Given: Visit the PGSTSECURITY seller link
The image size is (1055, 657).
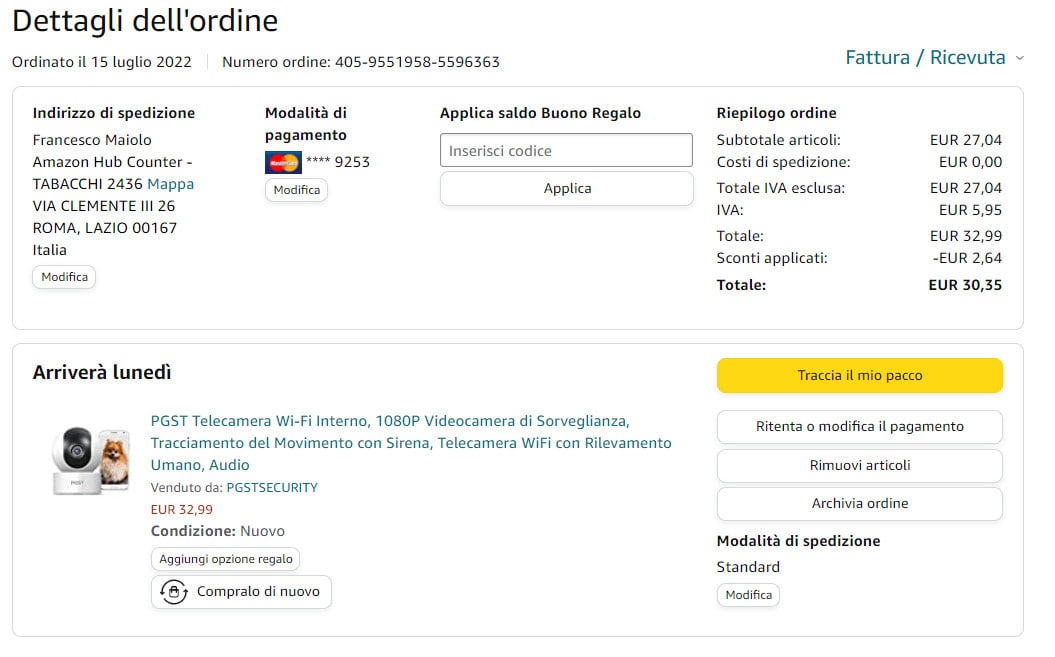Looking at the screenshot, I should (x=272, y=488).
